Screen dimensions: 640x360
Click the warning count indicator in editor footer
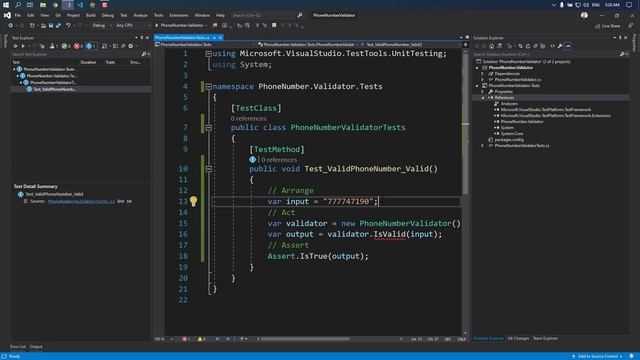pos(202,339)
